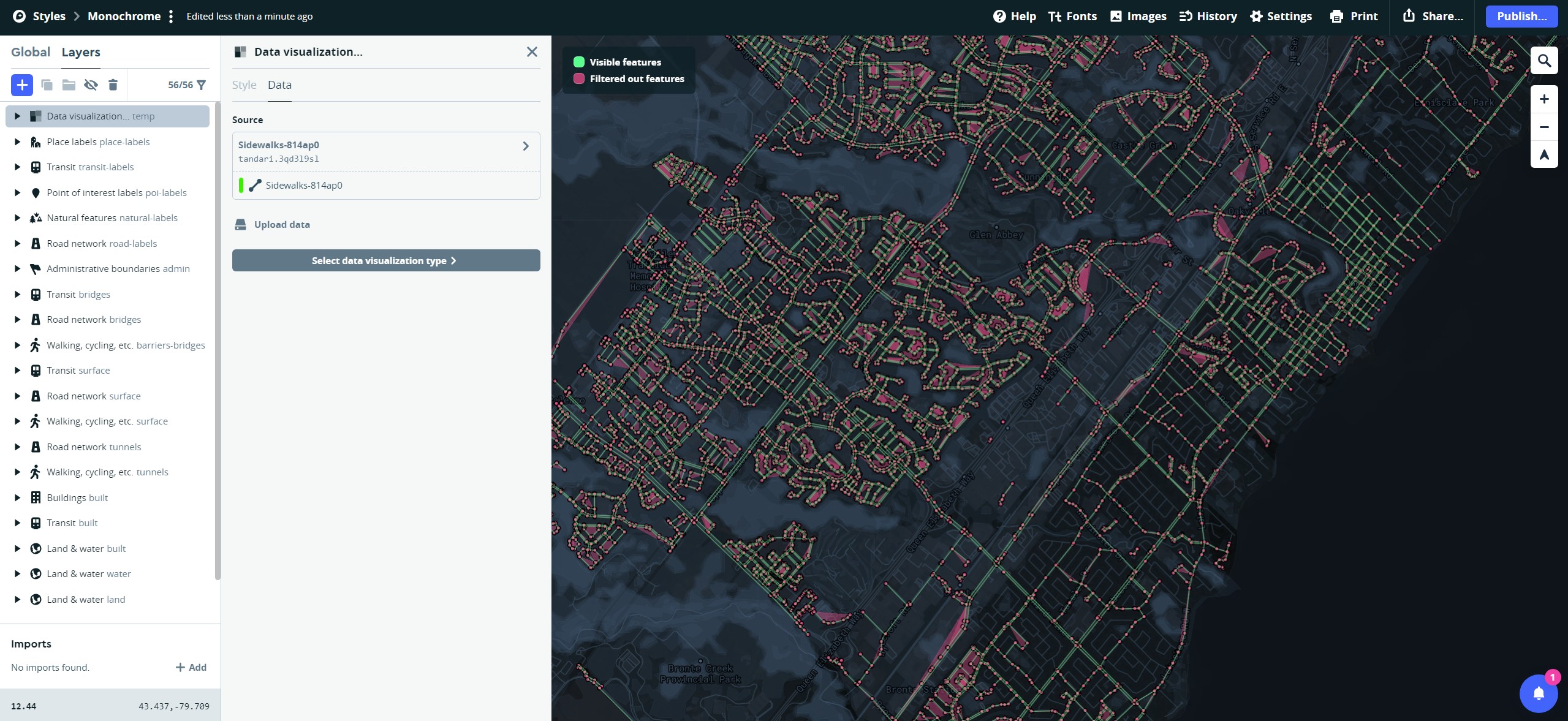Click the group layers folder icon

(69, 85)
